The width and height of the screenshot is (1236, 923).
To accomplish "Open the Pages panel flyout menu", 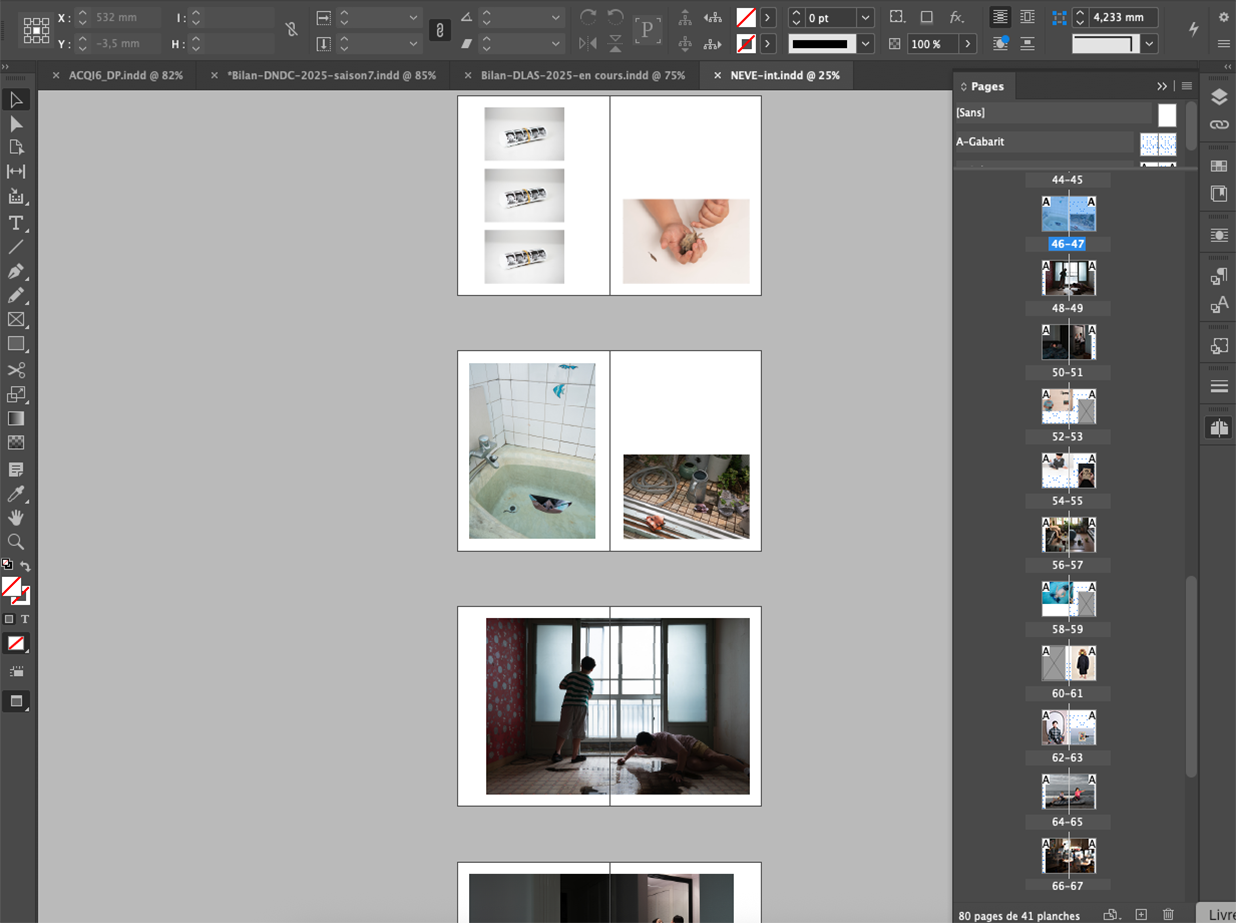I will 1186,86.
